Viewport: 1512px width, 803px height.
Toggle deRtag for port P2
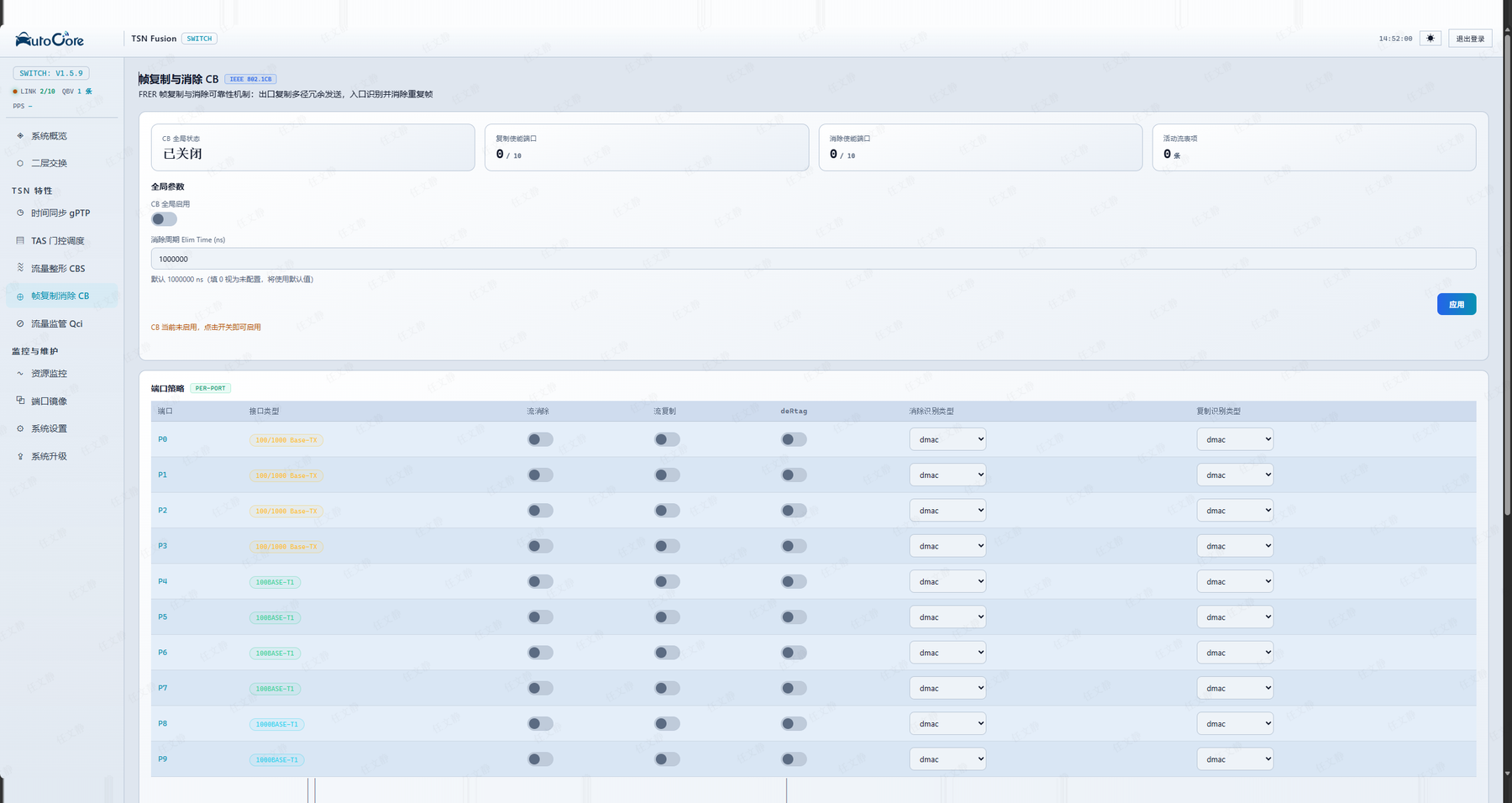[x=794, y=511]
